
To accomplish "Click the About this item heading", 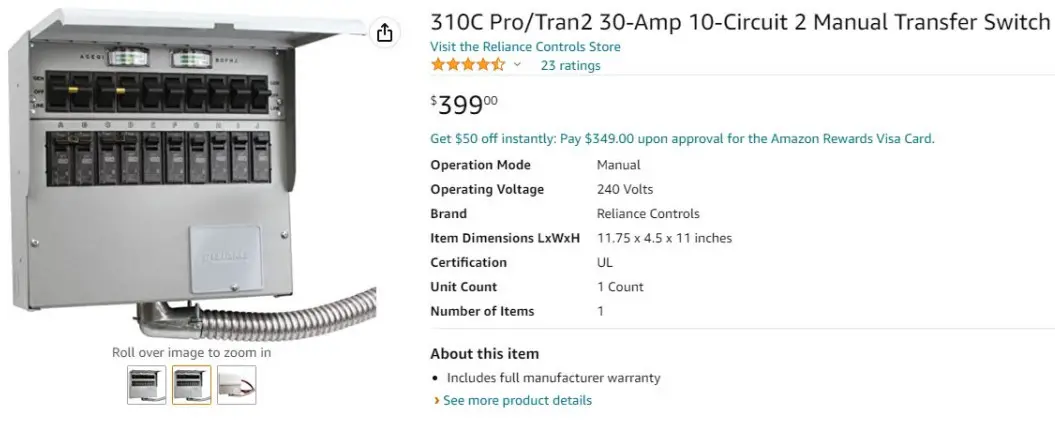I will (x=484, y=353).
